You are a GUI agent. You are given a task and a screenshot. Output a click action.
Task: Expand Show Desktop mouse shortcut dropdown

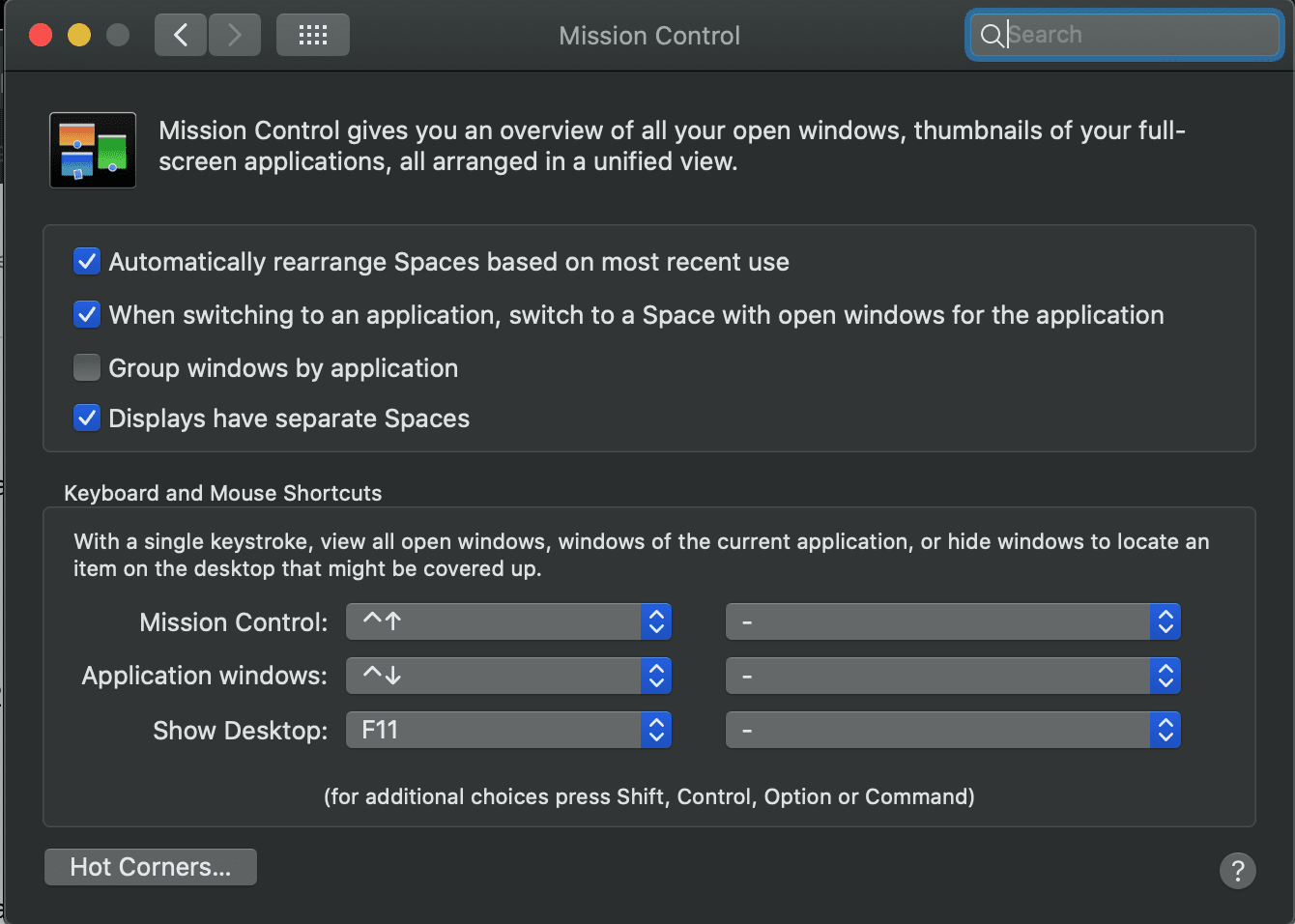pos(952,730)
